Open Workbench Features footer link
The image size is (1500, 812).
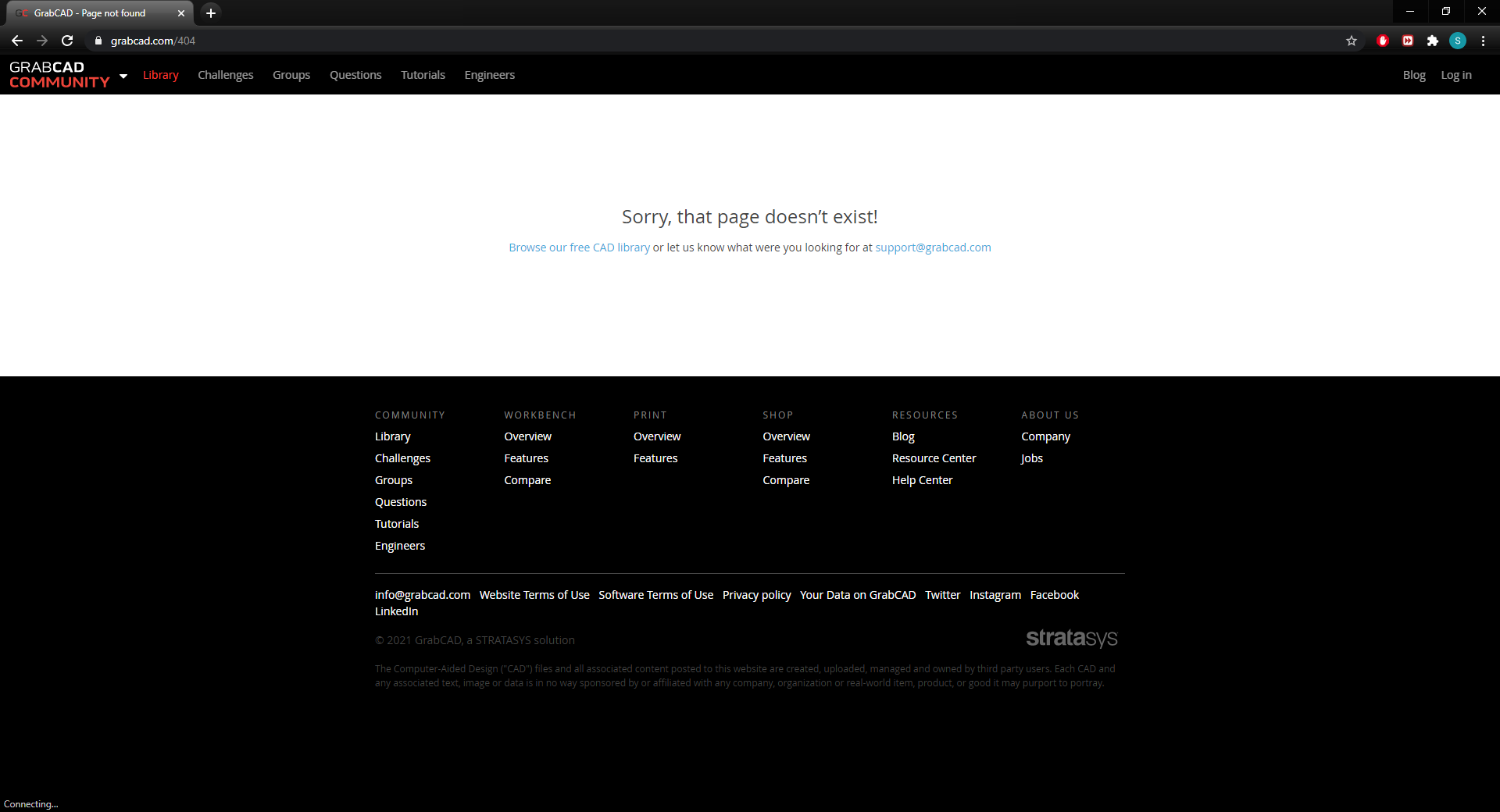527,458
